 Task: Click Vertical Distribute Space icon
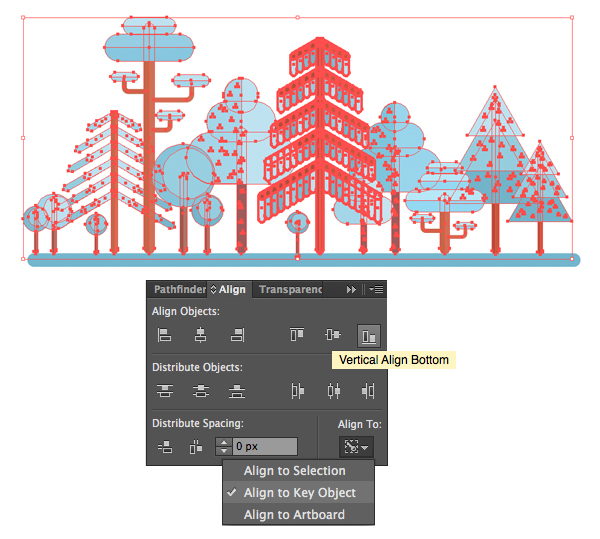pos(165,447)
